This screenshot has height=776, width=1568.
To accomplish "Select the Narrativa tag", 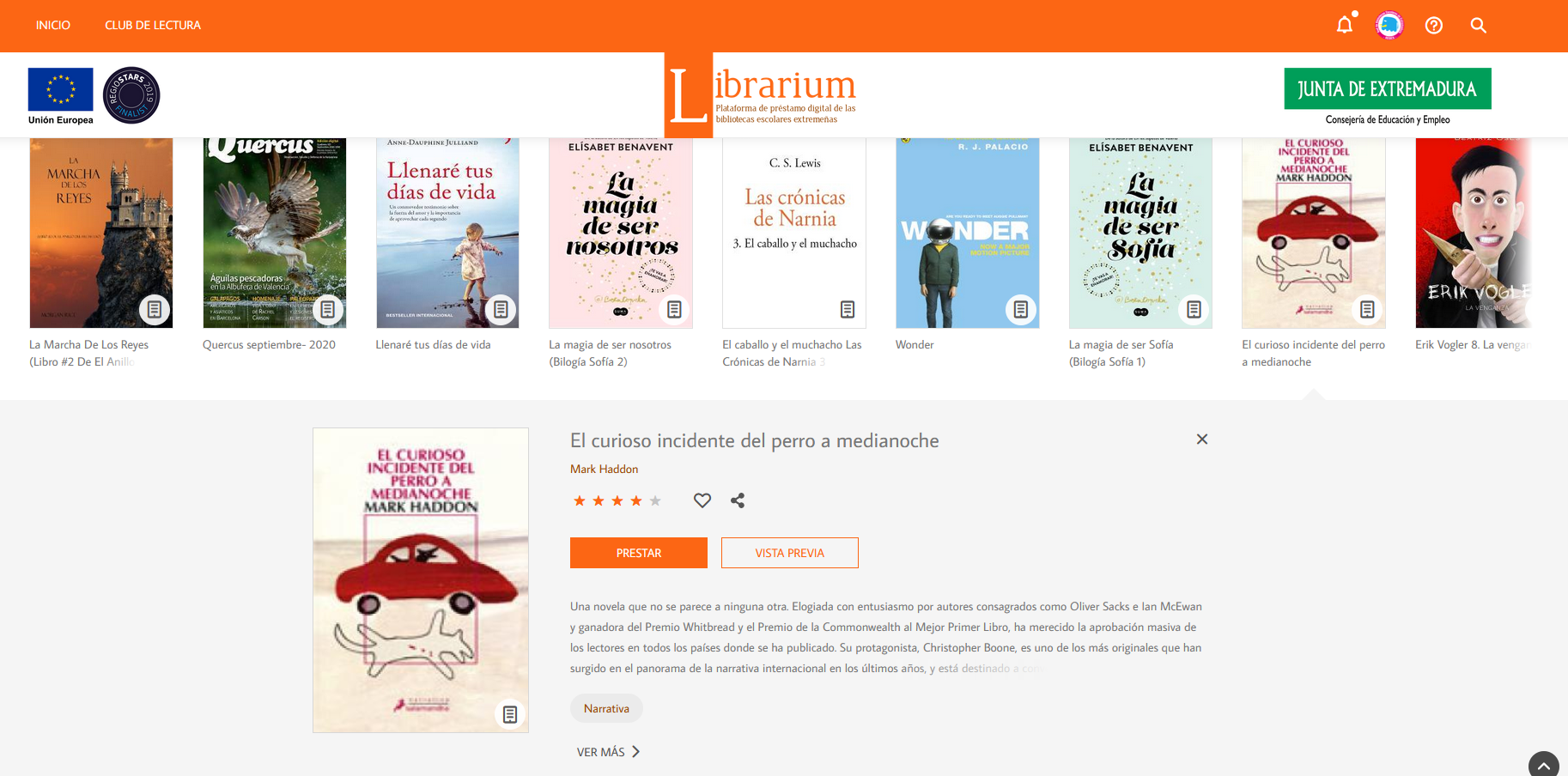I will point(606,708).
